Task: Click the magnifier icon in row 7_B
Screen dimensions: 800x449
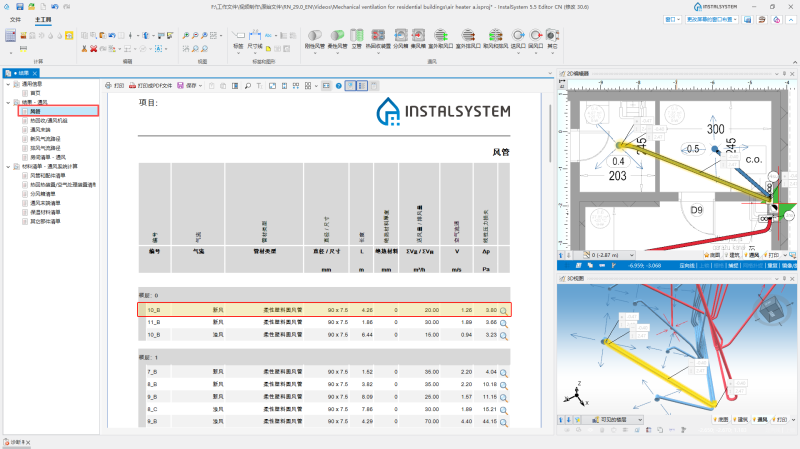Action: (x=504, y=373)
